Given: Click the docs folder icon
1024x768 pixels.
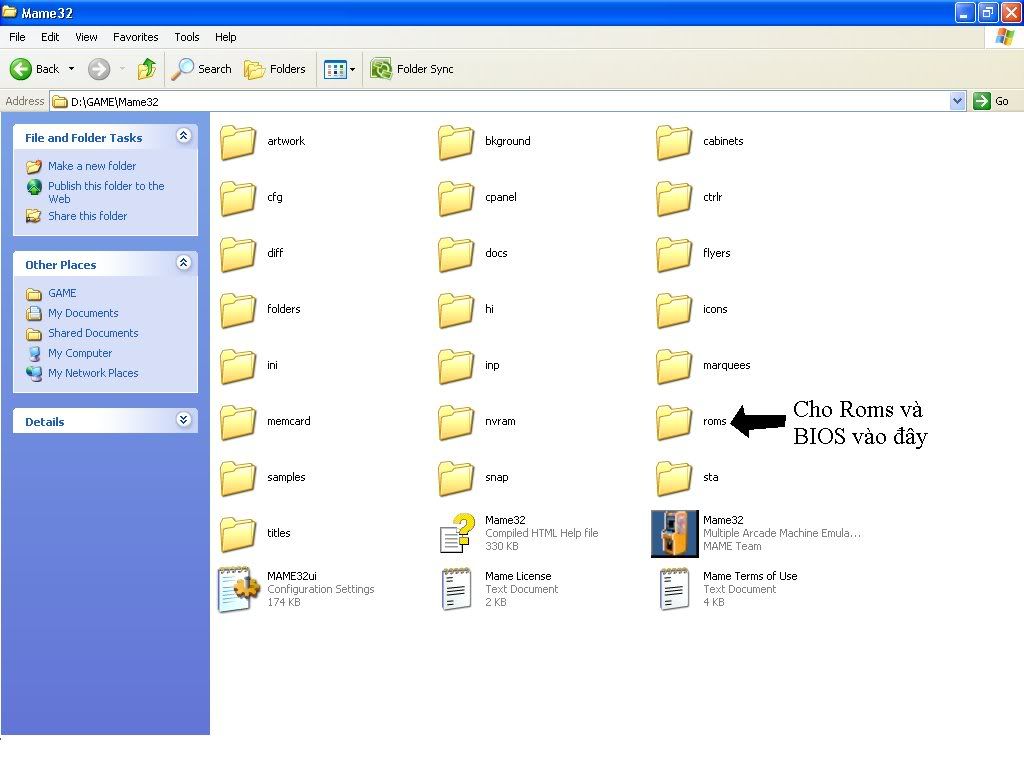Looking at the screenshot, I should [x=456, y=255].
